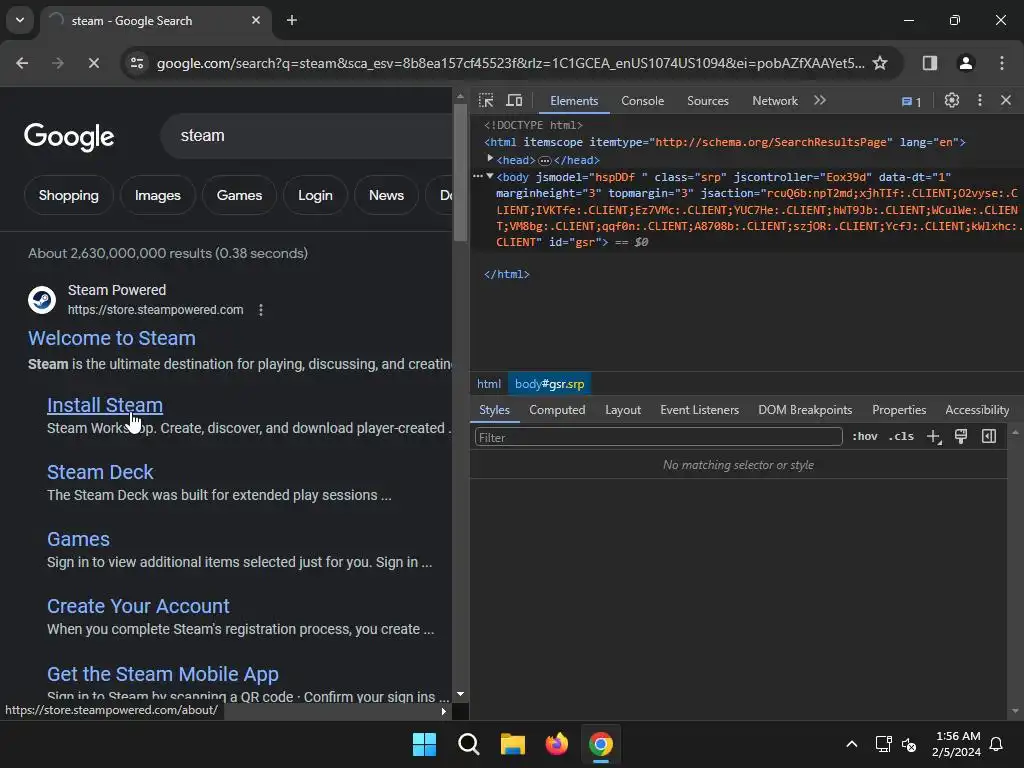
Task: Open the Chrome profile avatar
Action: 965,63
